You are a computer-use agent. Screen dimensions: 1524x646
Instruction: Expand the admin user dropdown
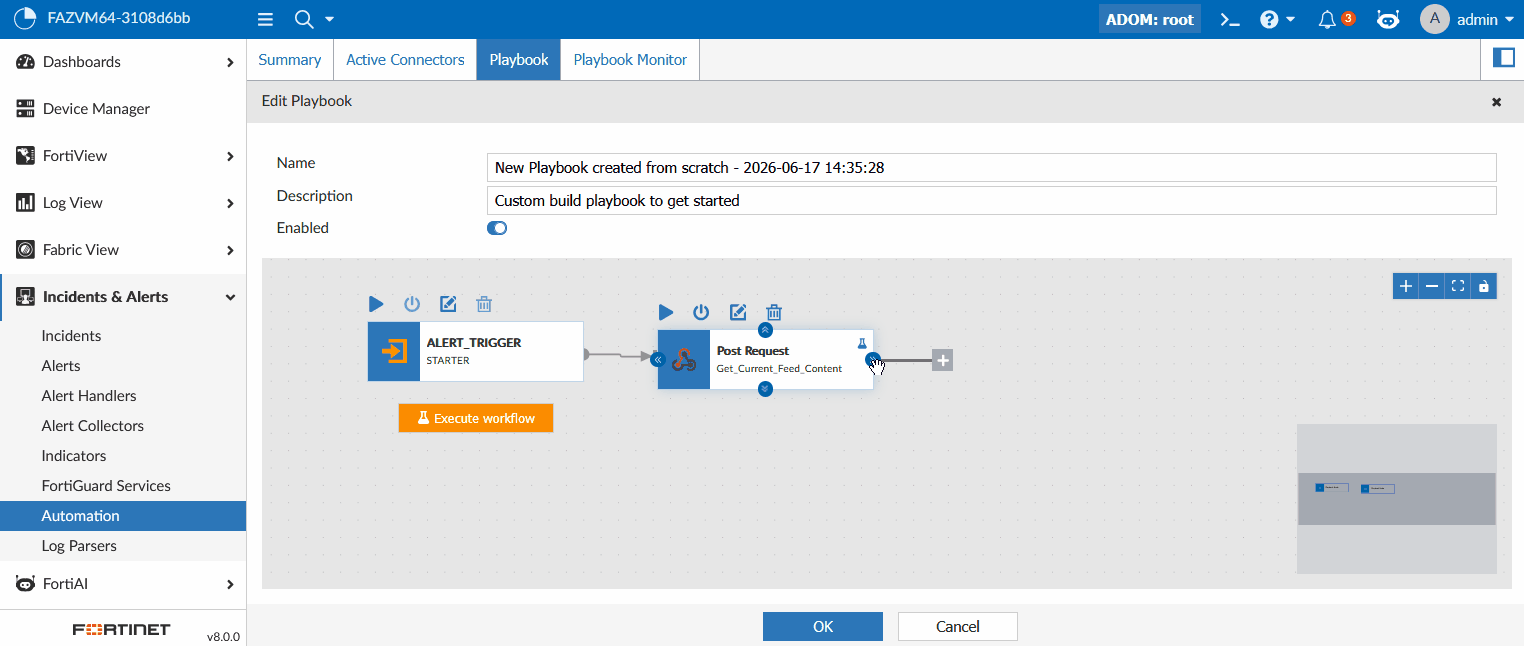pyautogui.click(x=1467, y=19)
